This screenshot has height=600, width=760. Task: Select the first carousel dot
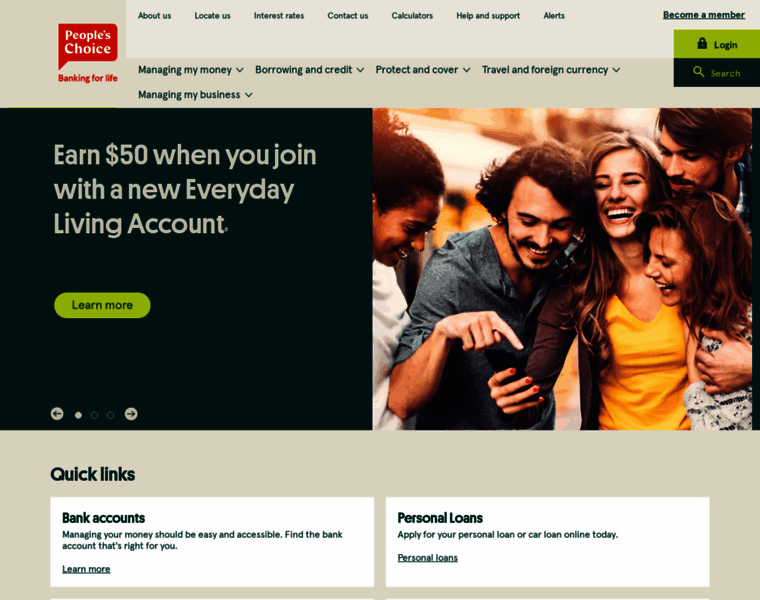click(79, 415)
